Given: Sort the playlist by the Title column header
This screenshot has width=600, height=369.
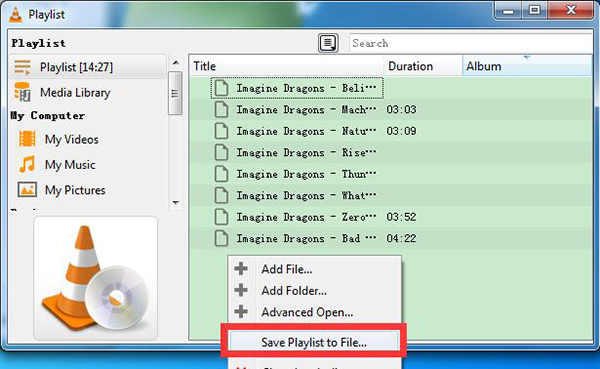Looking at the screenshot, I should (x=287, y=66).
